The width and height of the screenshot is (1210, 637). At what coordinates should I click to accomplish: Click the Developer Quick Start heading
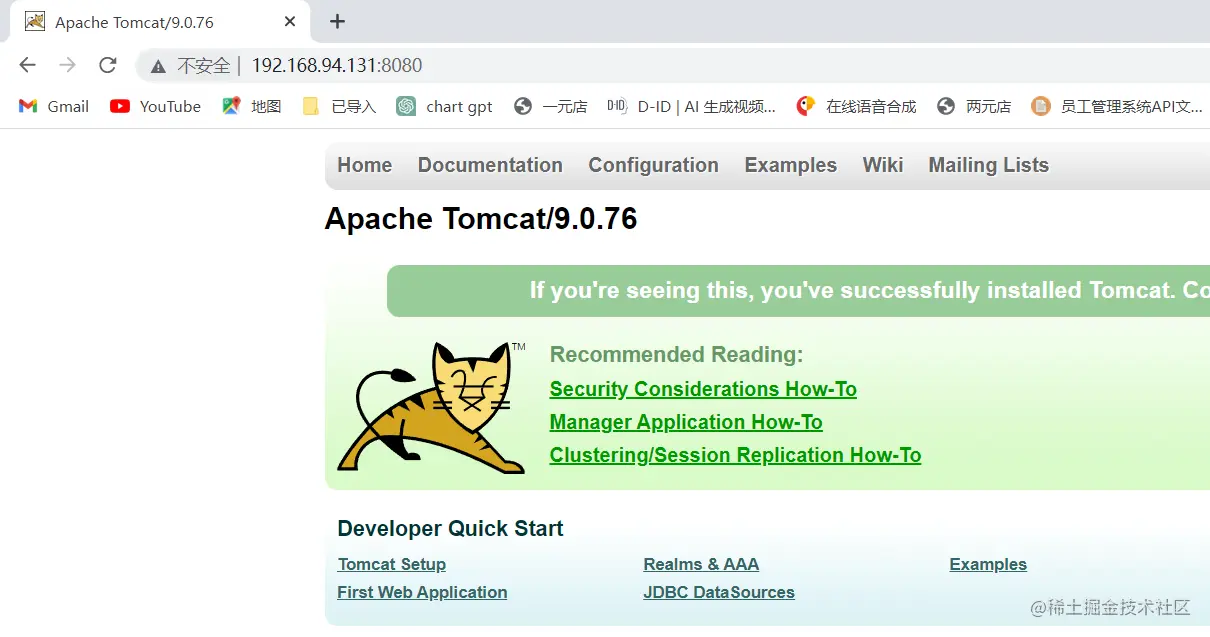click(450, 528)
